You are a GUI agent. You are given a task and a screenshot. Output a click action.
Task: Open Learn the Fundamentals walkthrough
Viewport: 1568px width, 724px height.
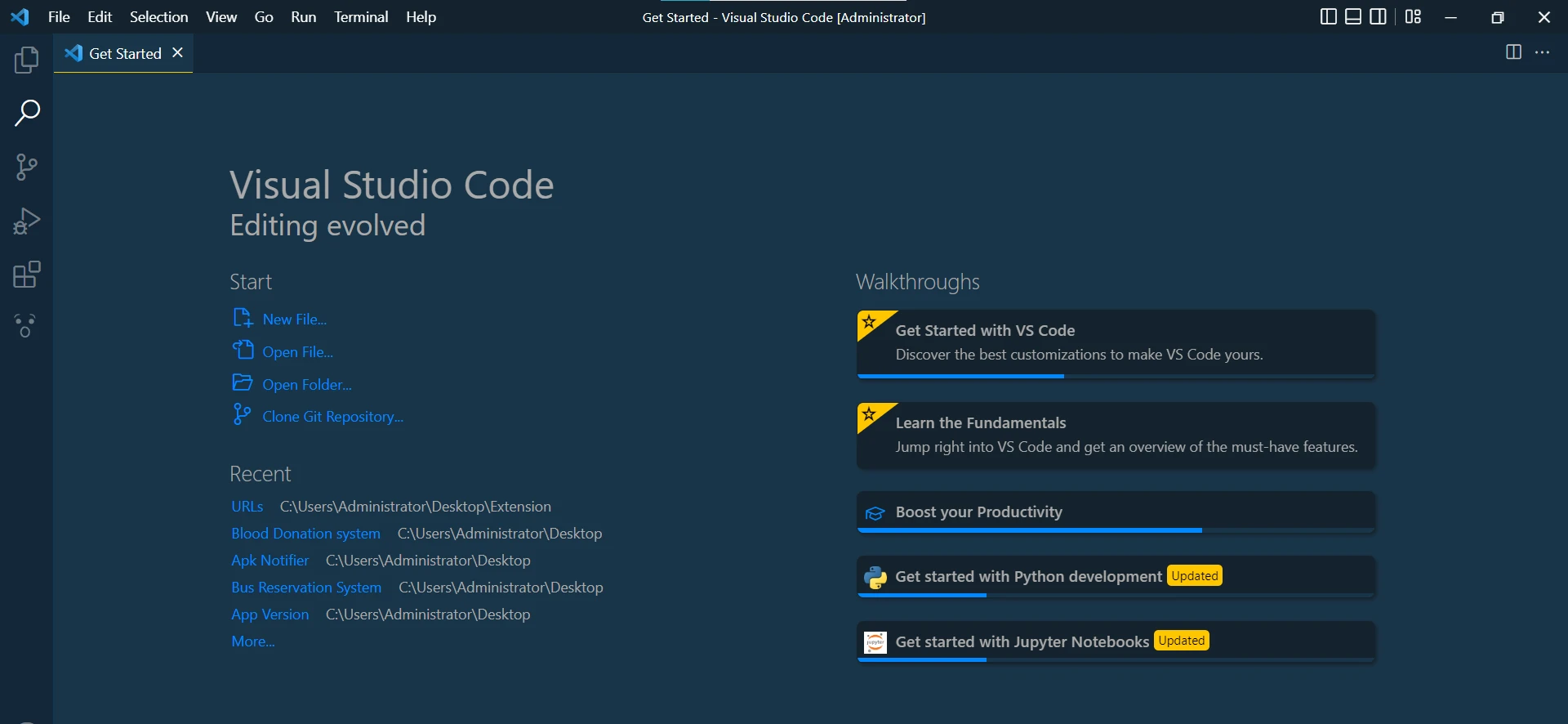pos(1116,436)
